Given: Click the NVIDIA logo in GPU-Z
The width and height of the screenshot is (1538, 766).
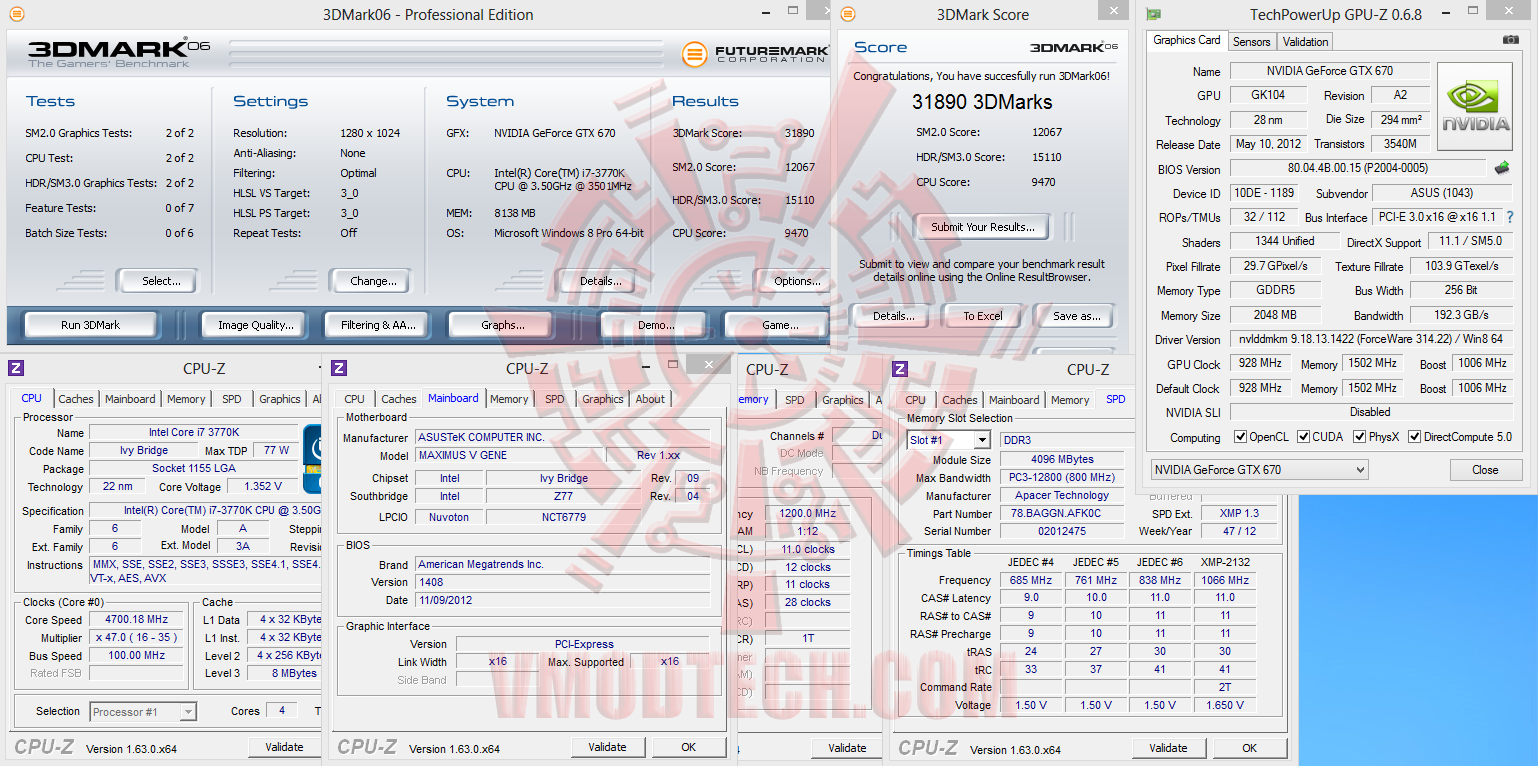Looking at the screenshot, I should pos(1476,105).
